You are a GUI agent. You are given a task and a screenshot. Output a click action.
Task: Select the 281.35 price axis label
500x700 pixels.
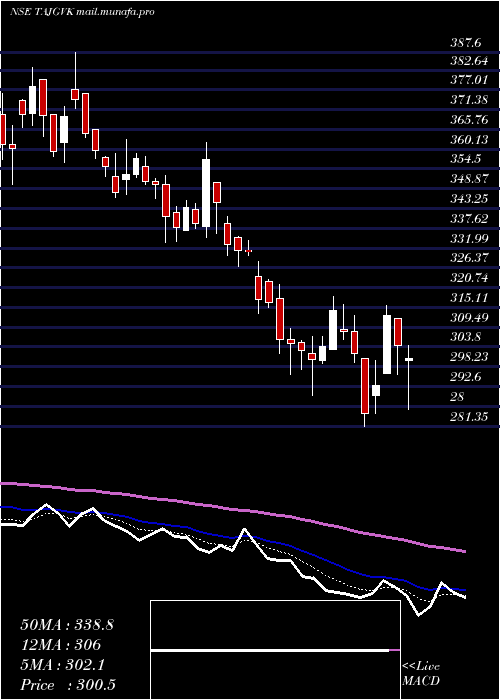470,417
